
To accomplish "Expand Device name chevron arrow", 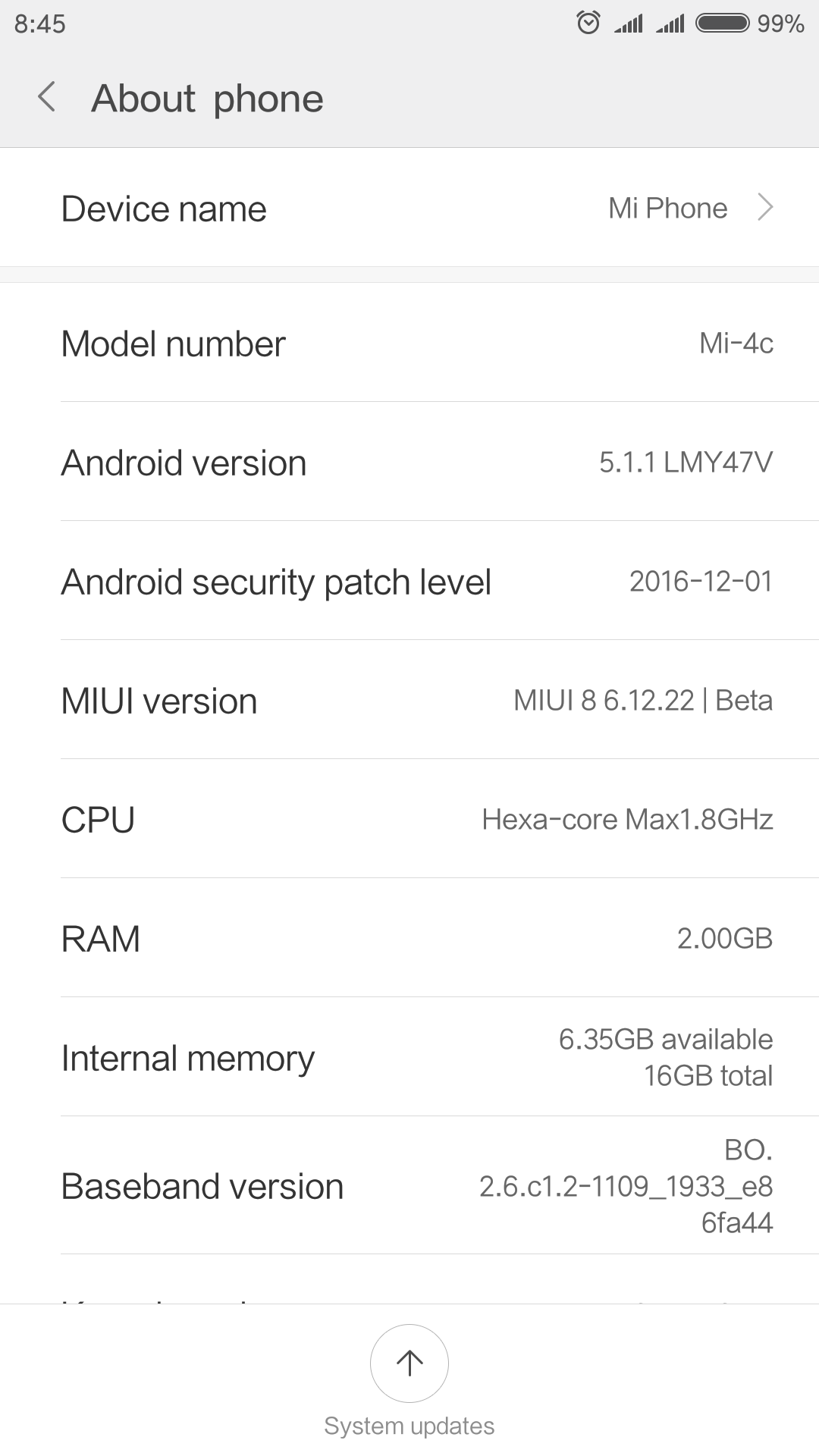I will point(765,207).
